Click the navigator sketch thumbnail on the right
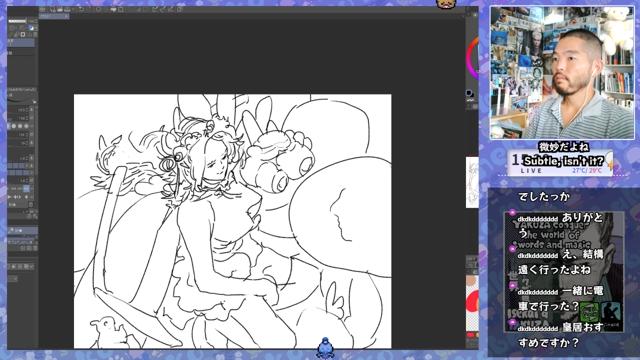 coord(472,182)
